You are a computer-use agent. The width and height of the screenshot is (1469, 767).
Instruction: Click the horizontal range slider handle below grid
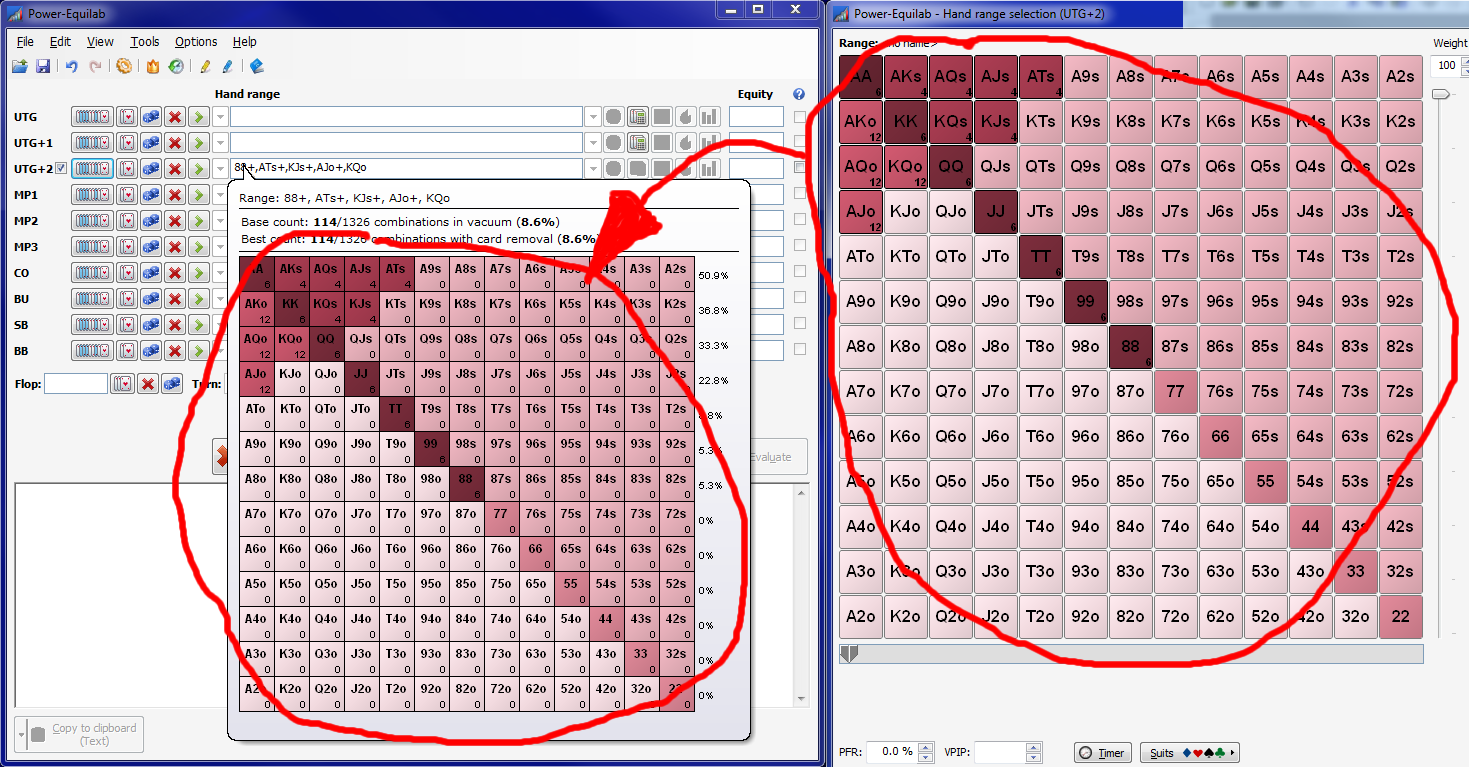click(x=849, y=653)
